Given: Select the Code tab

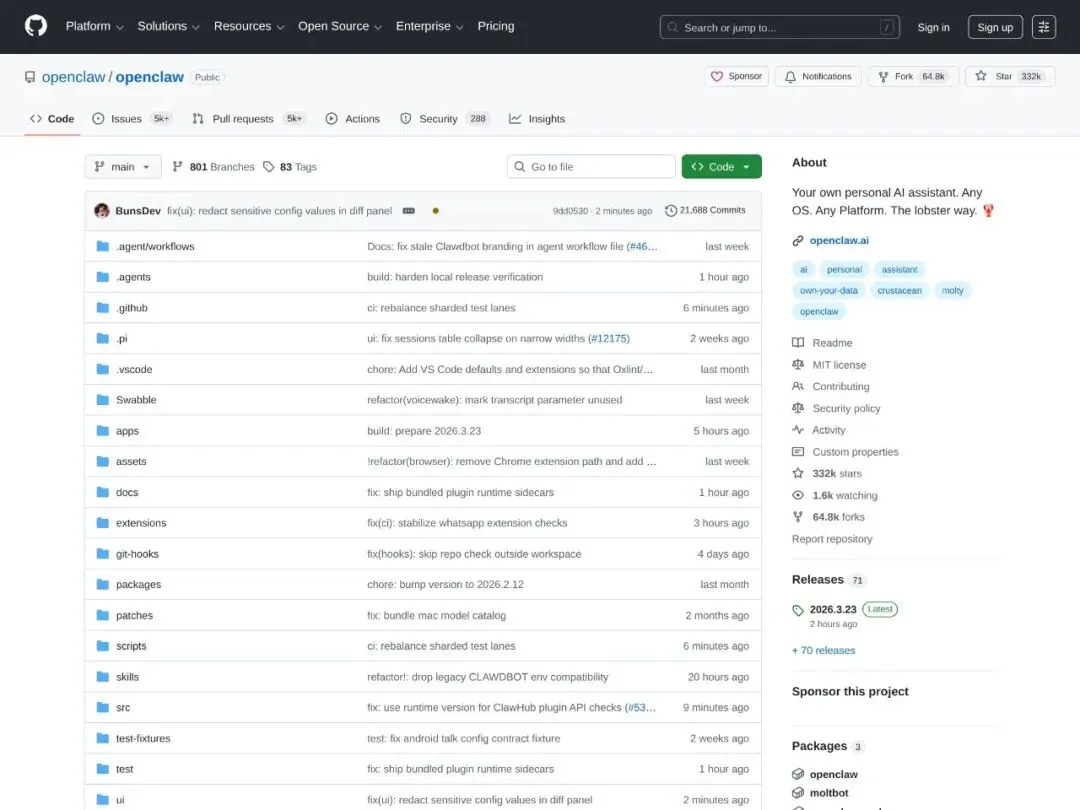Looking at the screenshot, I should [52, 118].
